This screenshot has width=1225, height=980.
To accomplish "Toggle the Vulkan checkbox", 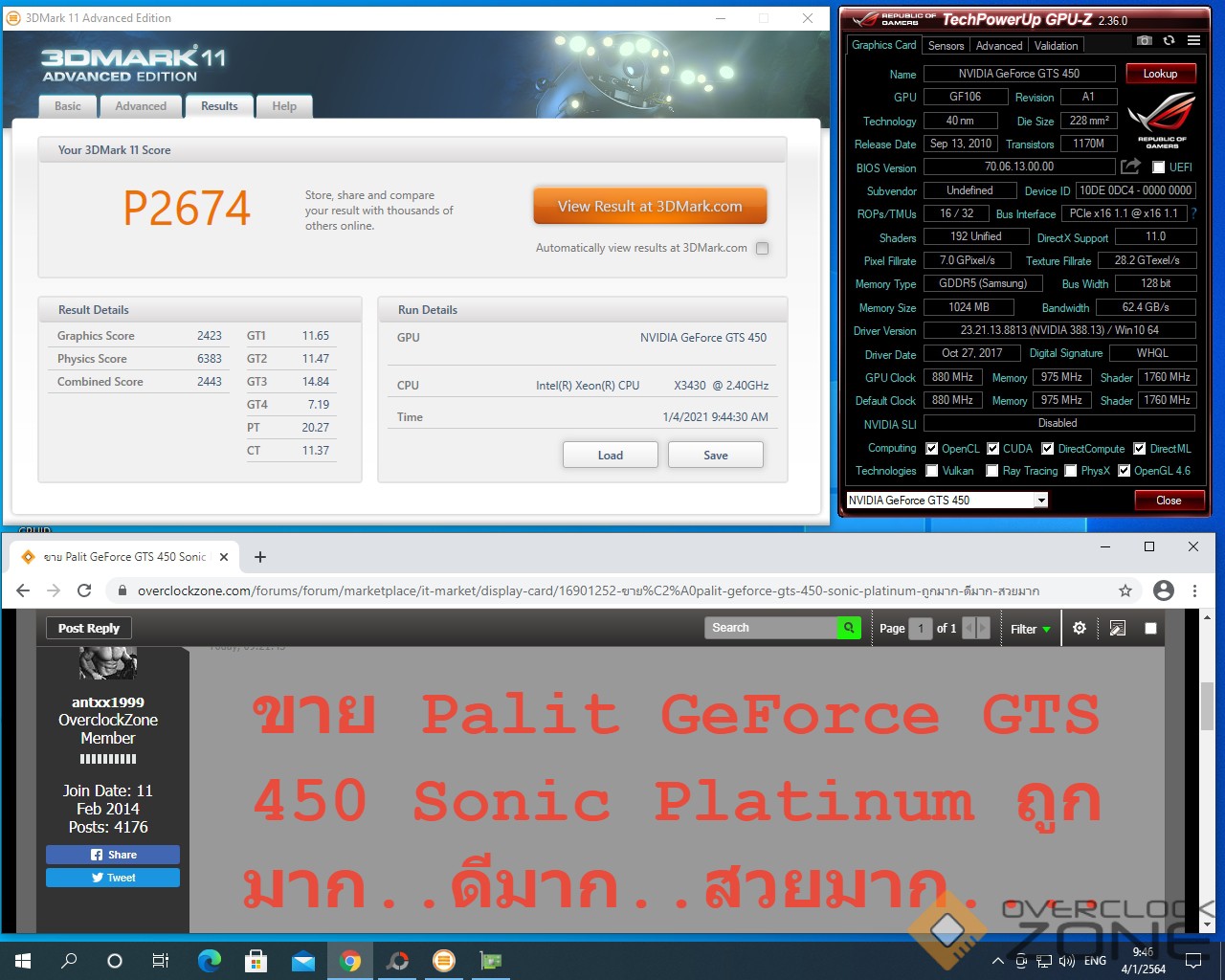I will pyautogui.click(x=931, y=470).
